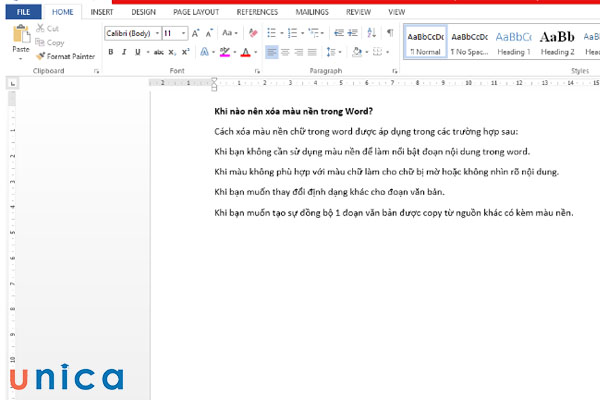Click the heading "Khi nào nên xóa màu nền trong Word?"

294,111
